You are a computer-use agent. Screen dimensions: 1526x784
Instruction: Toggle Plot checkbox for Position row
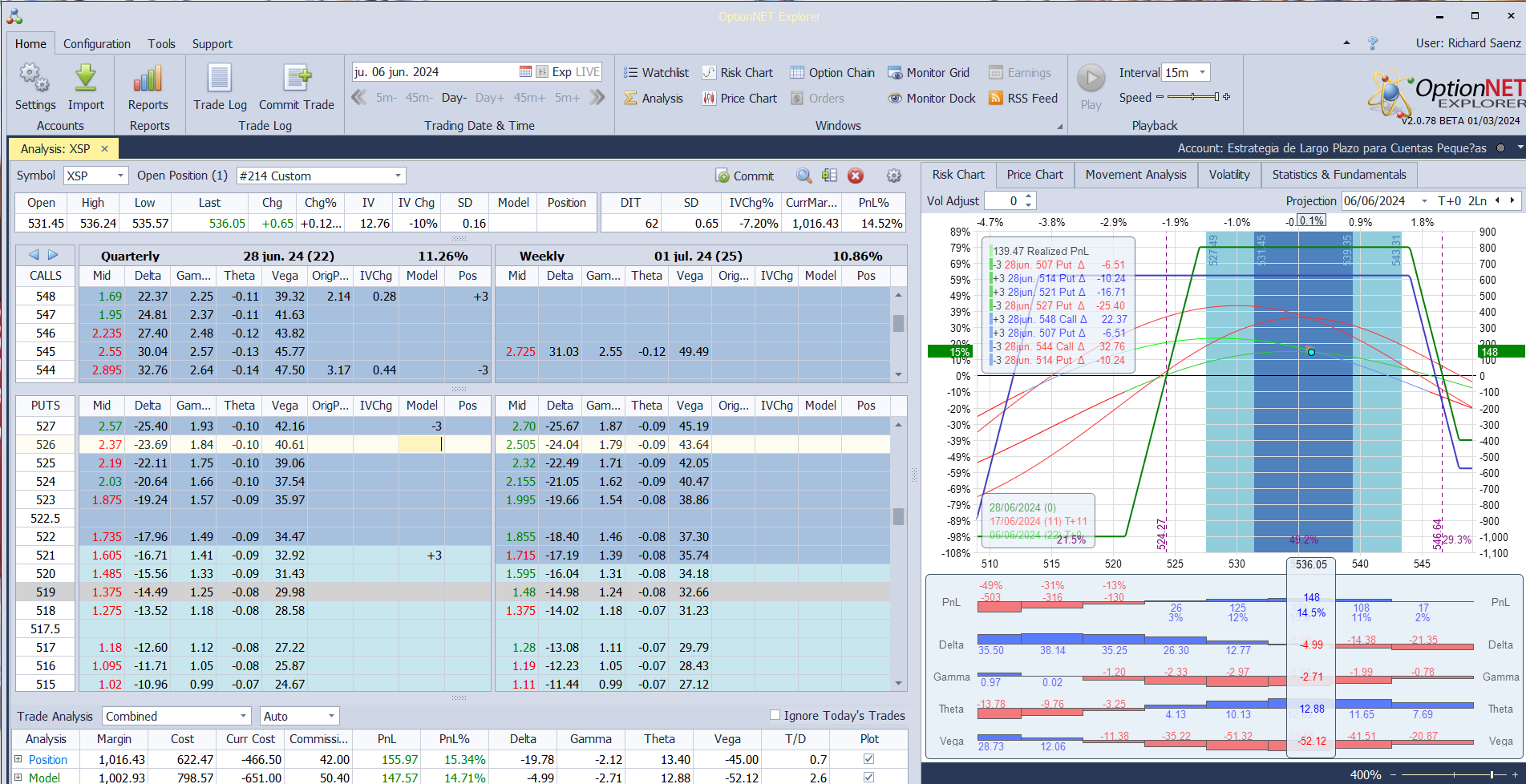pyautogui.click(x=868, y=758)
